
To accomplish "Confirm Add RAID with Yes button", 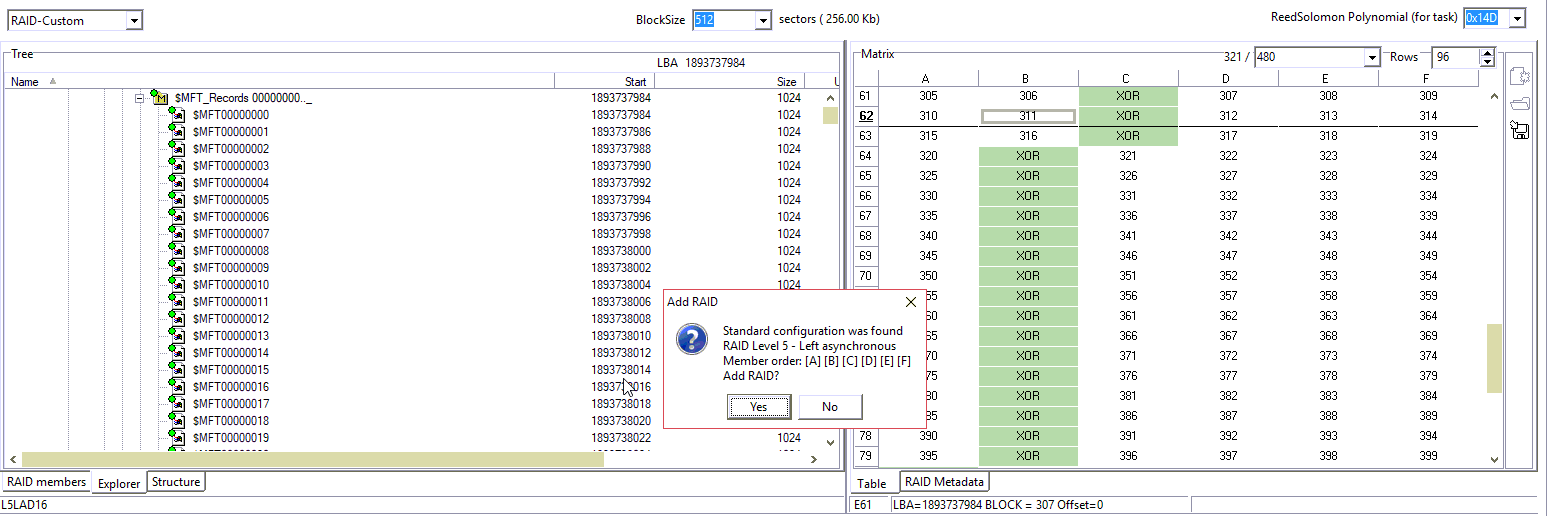I will click(x=758, y=406).
